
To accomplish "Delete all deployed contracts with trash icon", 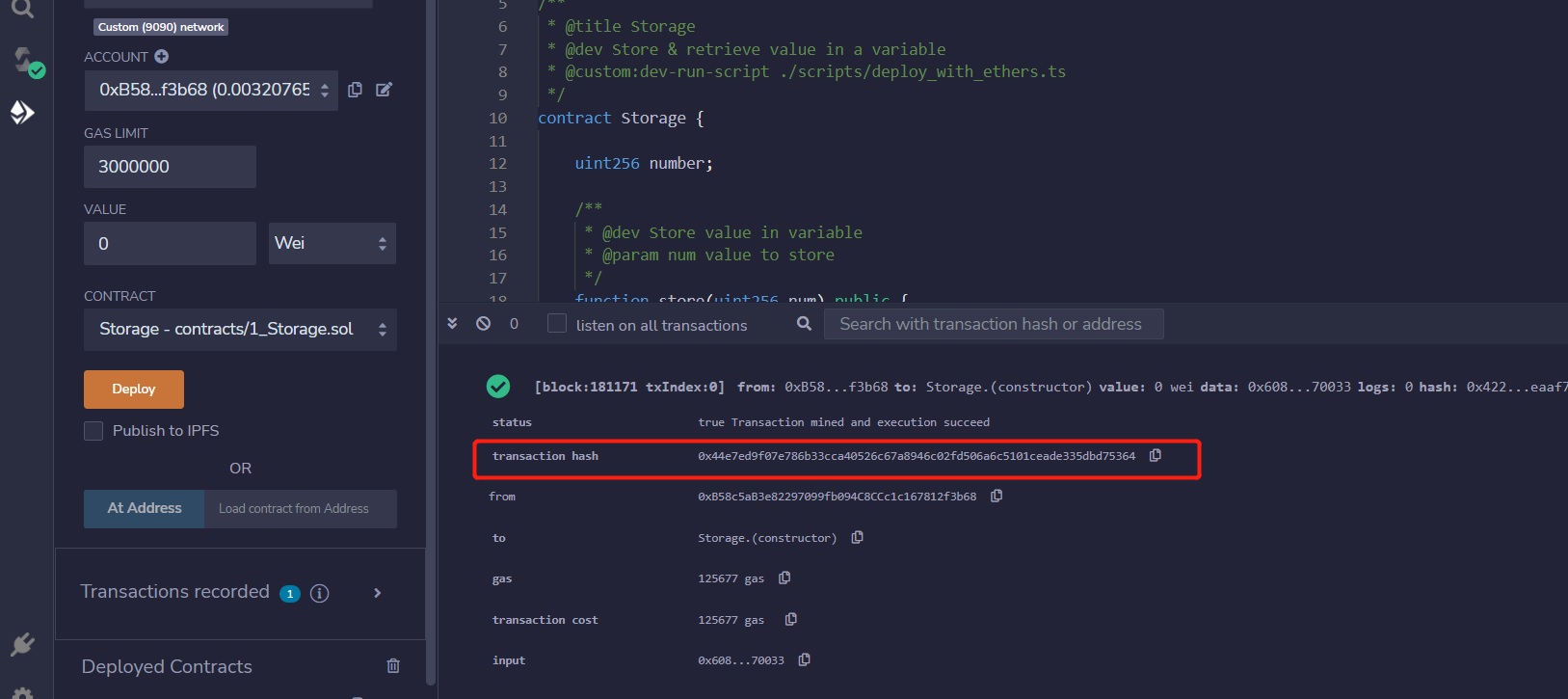I will (393, 666).
